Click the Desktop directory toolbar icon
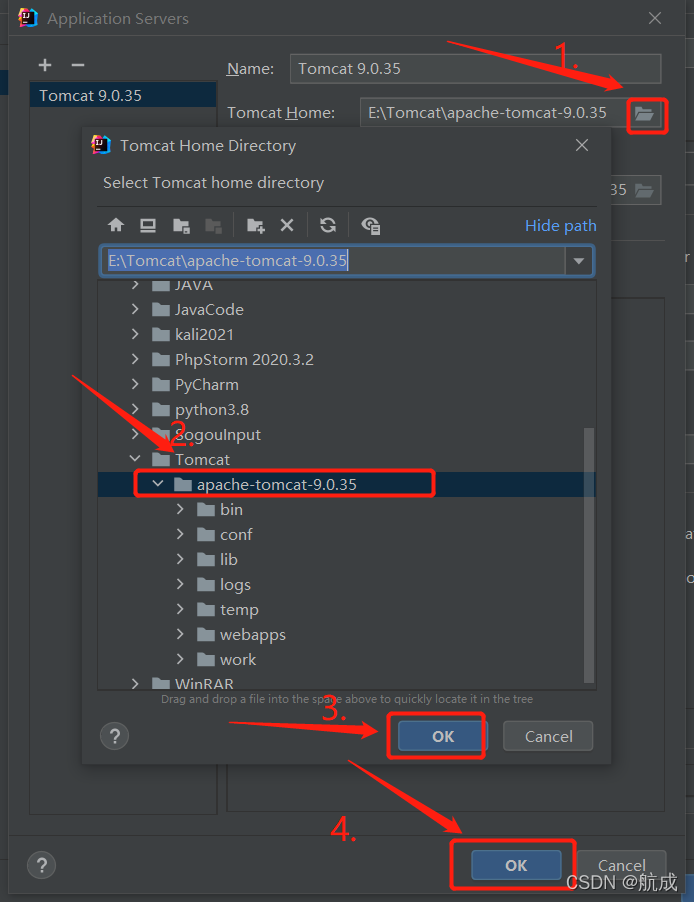The image size is (694, 902). click(x=148, y=225)
